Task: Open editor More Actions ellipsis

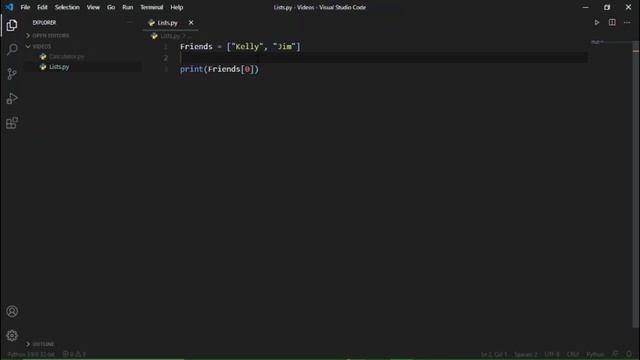Action: (627, 22)
